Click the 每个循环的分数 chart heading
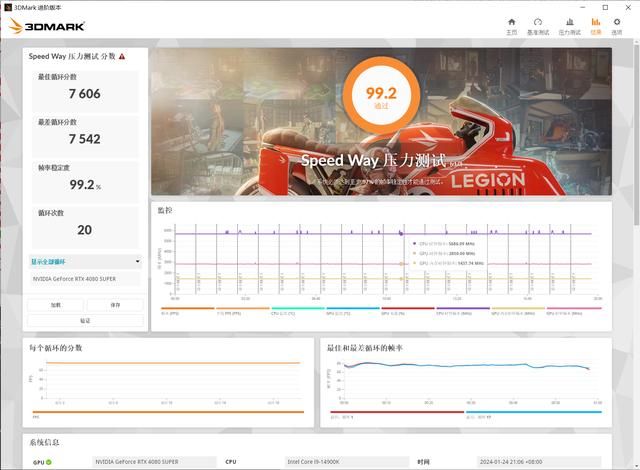 (56, 348)
